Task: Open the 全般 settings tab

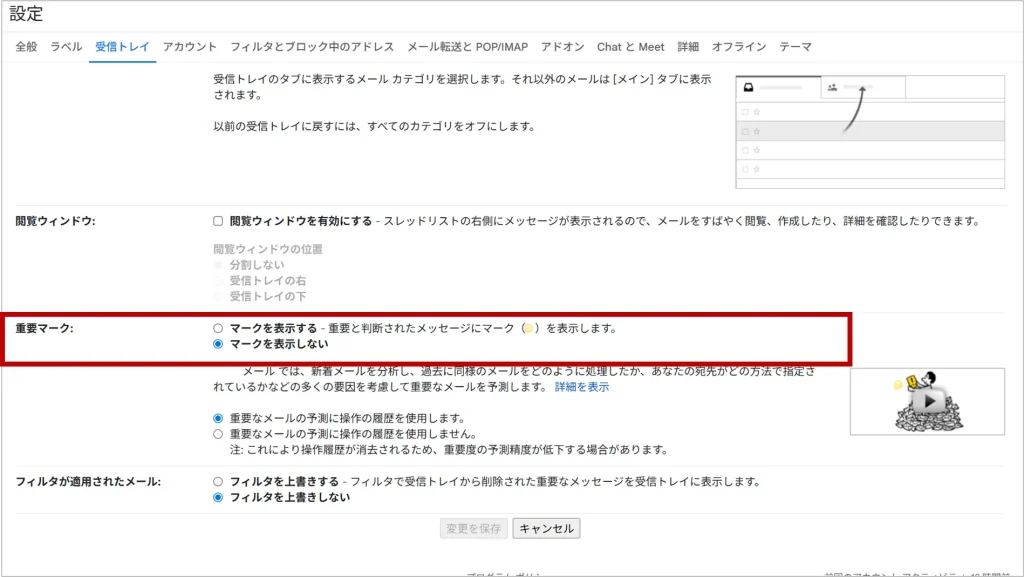Action: 26,47
